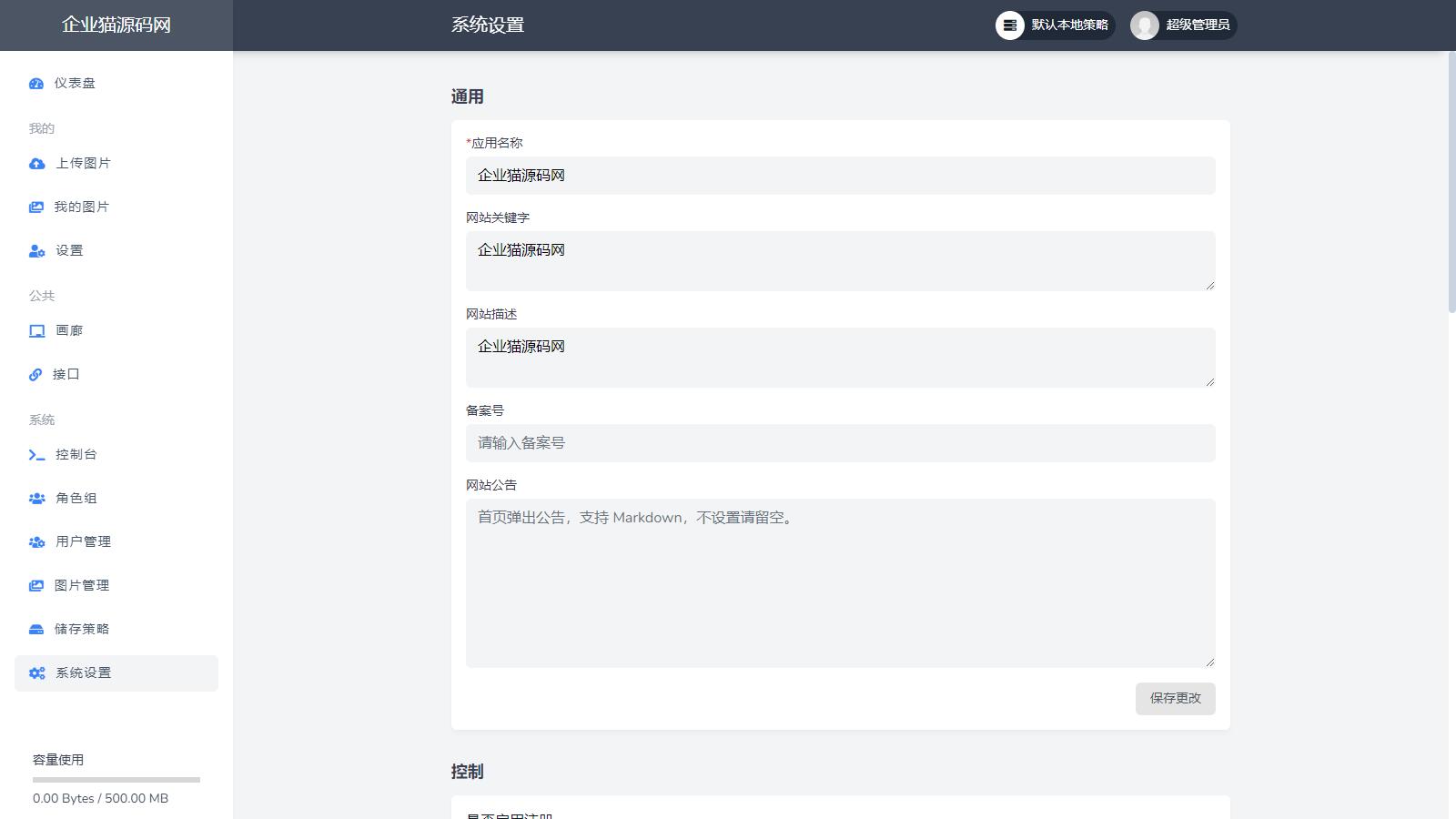Click the 企业猫源码网 site title
This screenshot has width=1456, height=819.
pos(116,25)
